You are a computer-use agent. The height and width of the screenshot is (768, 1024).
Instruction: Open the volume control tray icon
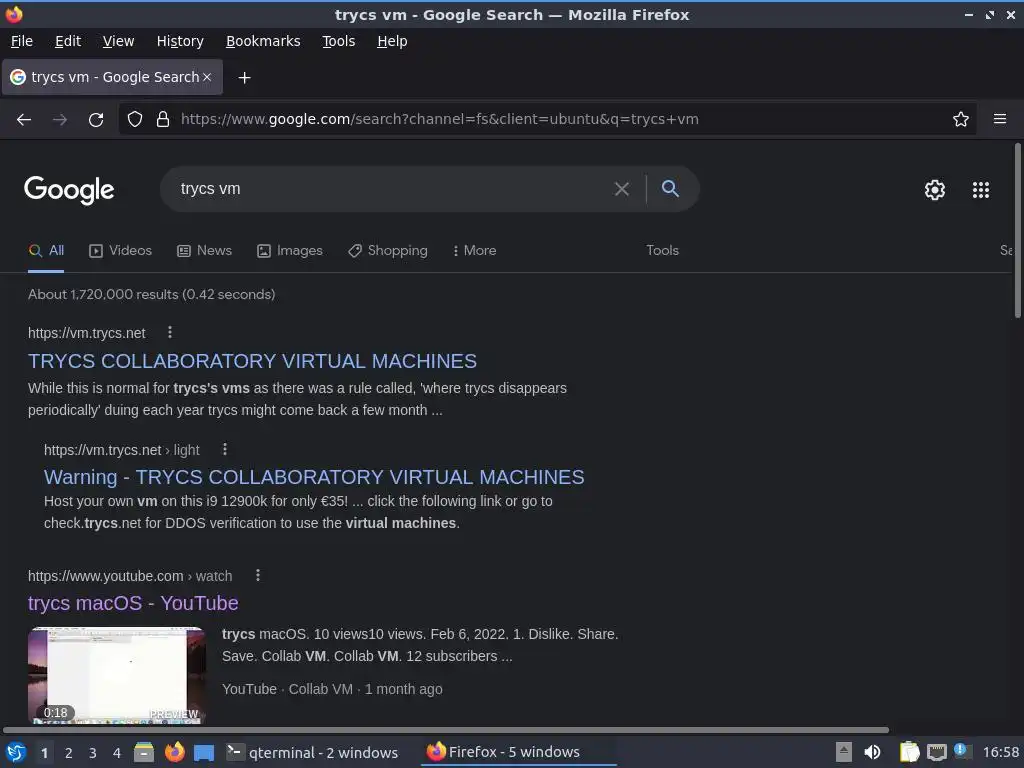click(872, 752)
